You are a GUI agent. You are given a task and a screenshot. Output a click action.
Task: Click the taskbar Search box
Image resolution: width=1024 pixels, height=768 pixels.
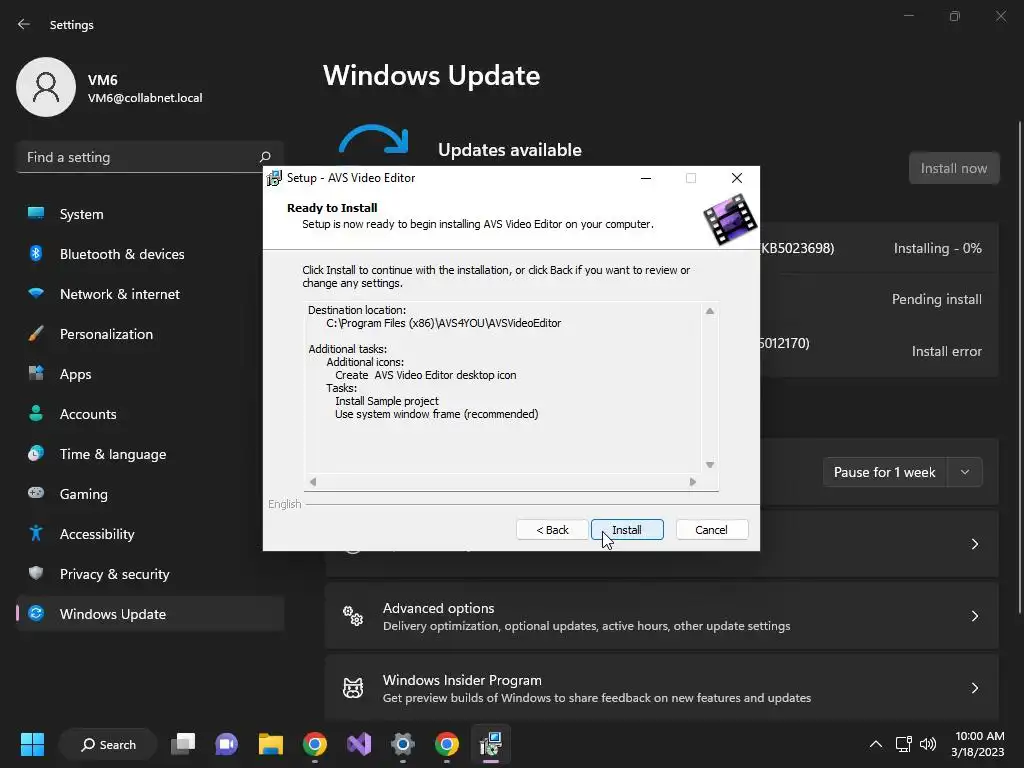tap(108, 744)
